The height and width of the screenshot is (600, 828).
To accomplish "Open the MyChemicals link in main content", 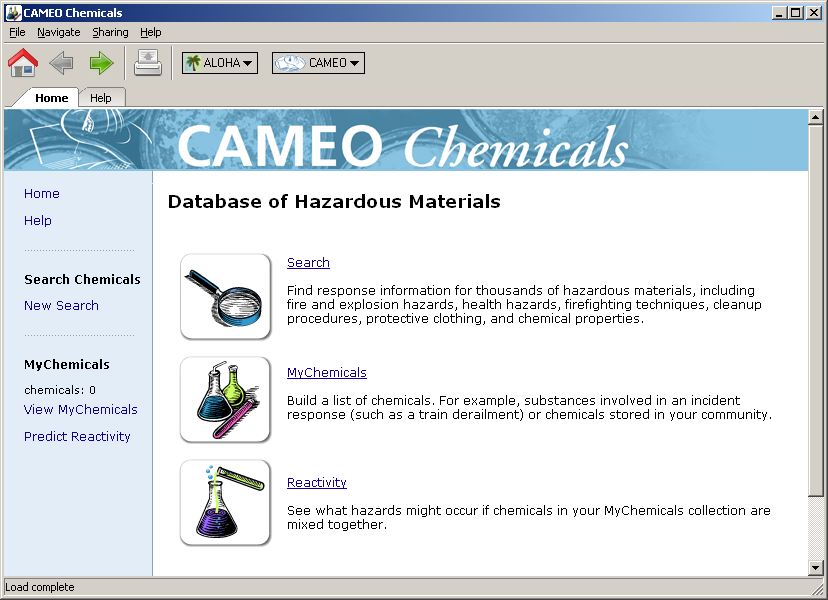I will point(327,372).
